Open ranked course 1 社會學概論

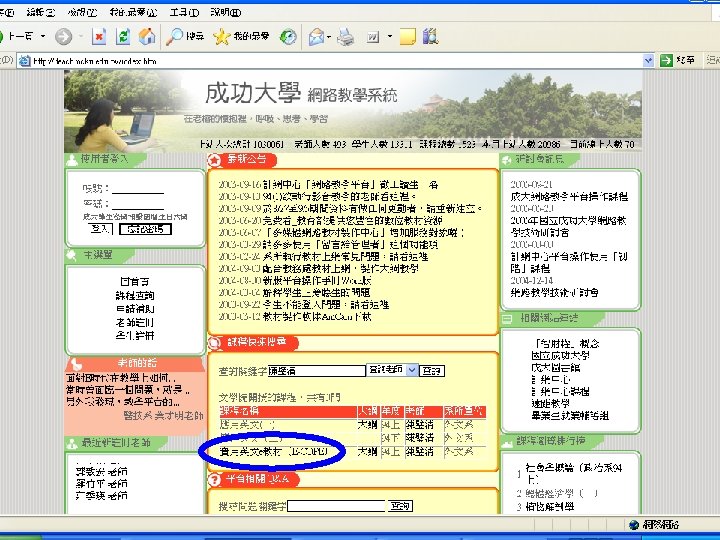(574, 473)
